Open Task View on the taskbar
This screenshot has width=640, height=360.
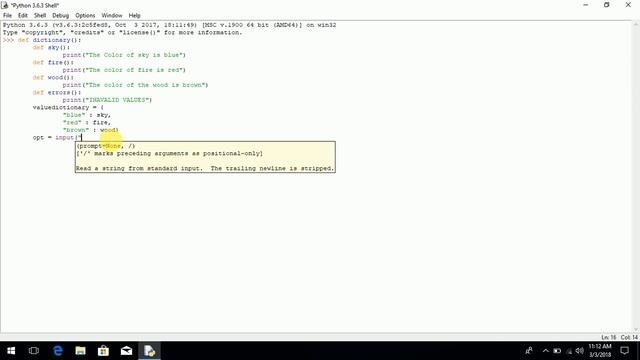34,351
